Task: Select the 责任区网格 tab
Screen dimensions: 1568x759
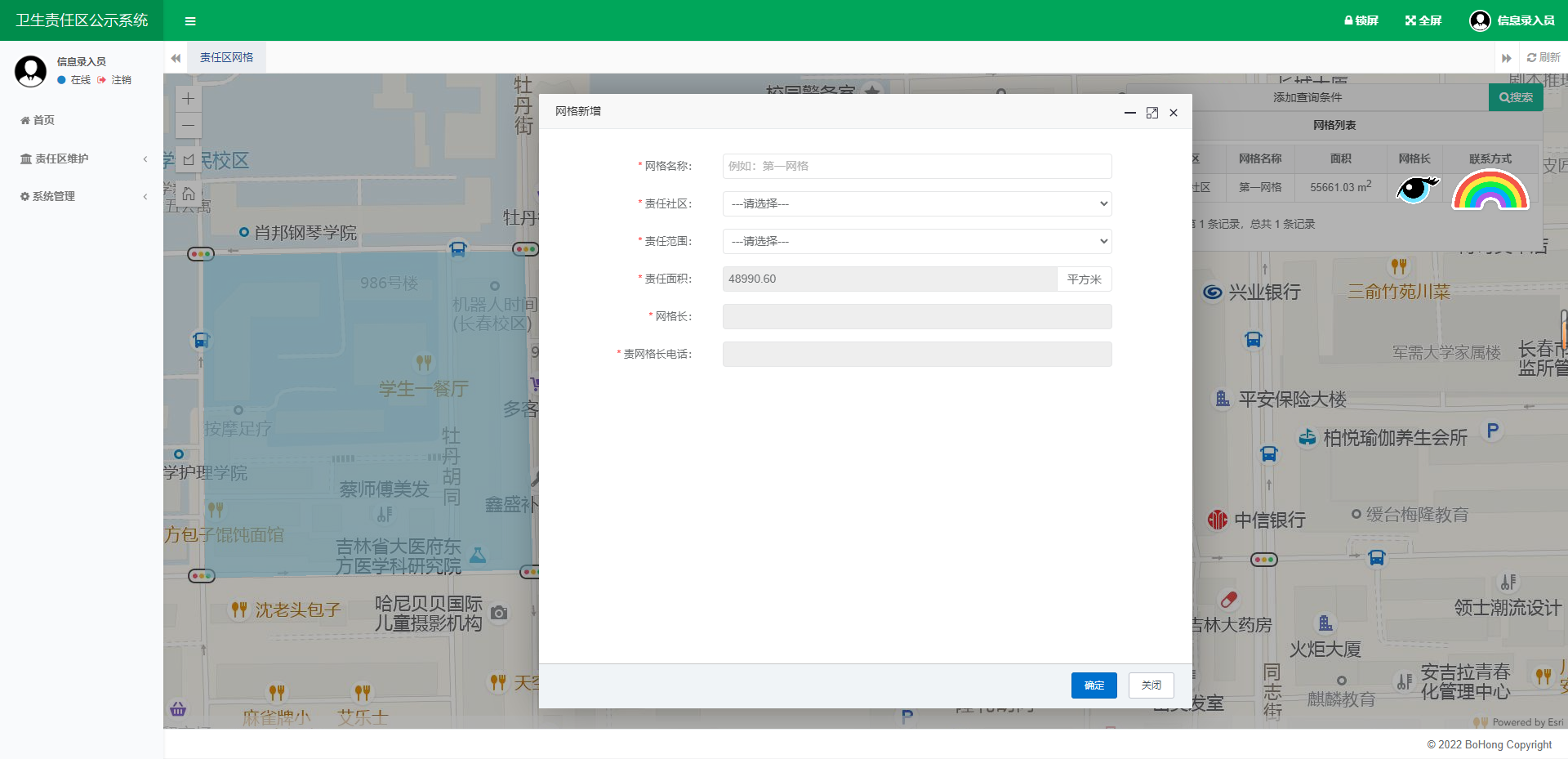Action: 226,57
